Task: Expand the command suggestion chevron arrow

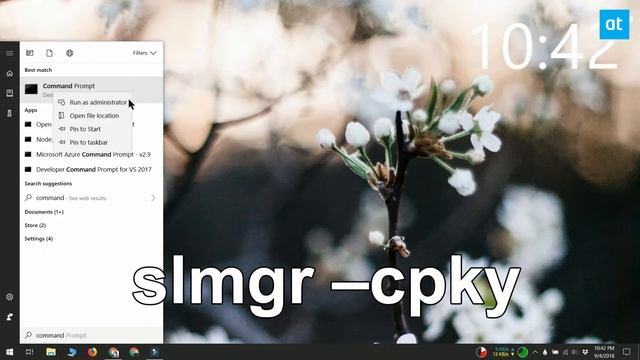Action: point(153,198)
